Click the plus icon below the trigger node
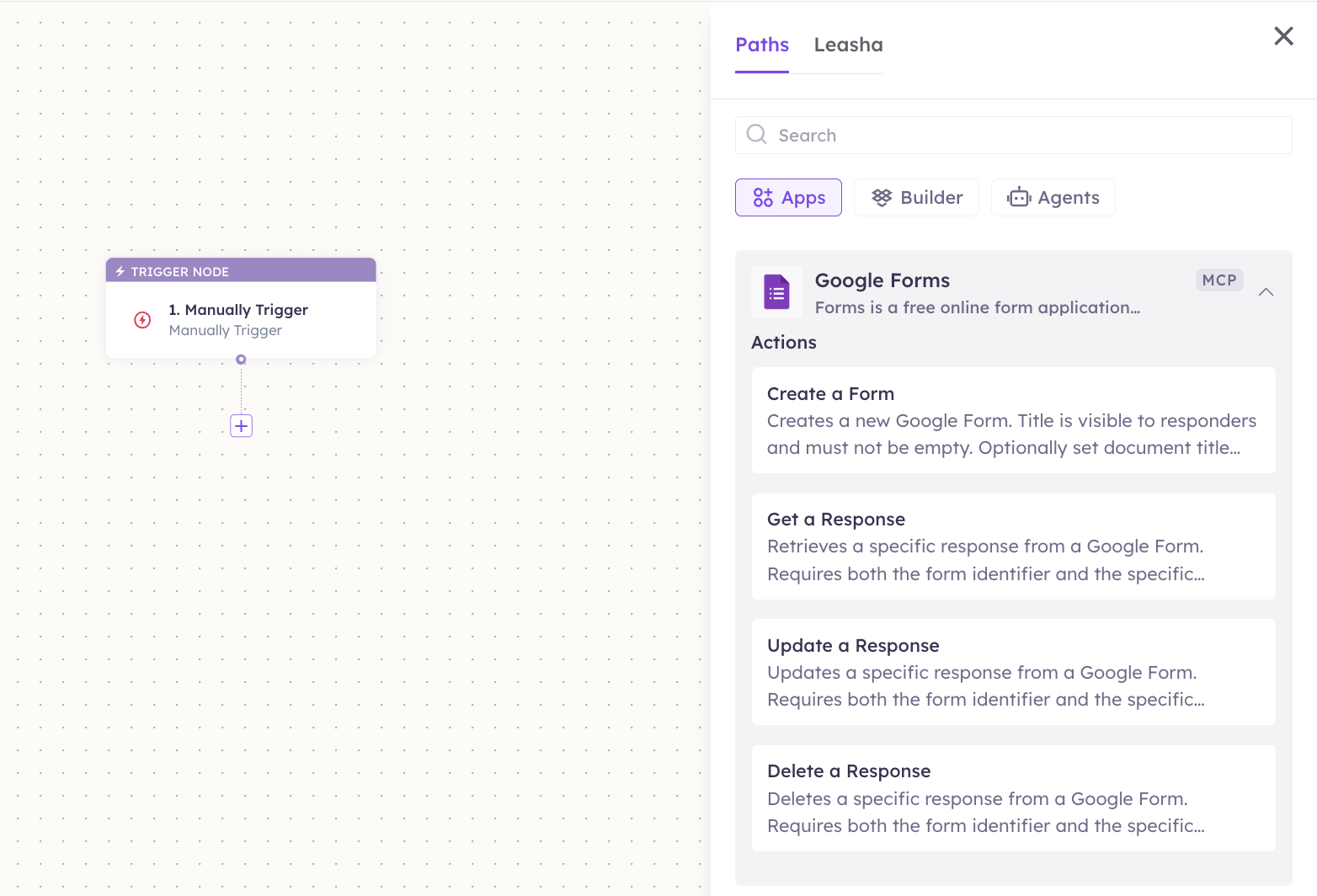 241,426
